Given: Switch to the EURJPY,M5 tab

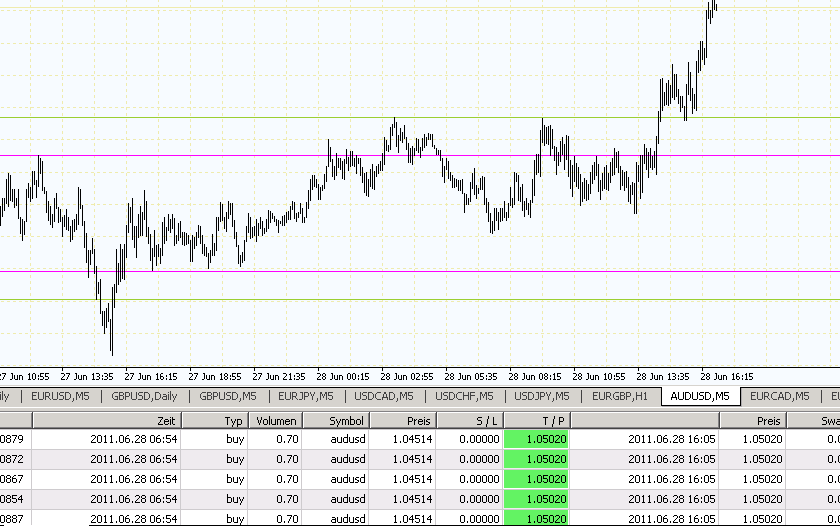Looking at the screenshot, I should [306, 396].
